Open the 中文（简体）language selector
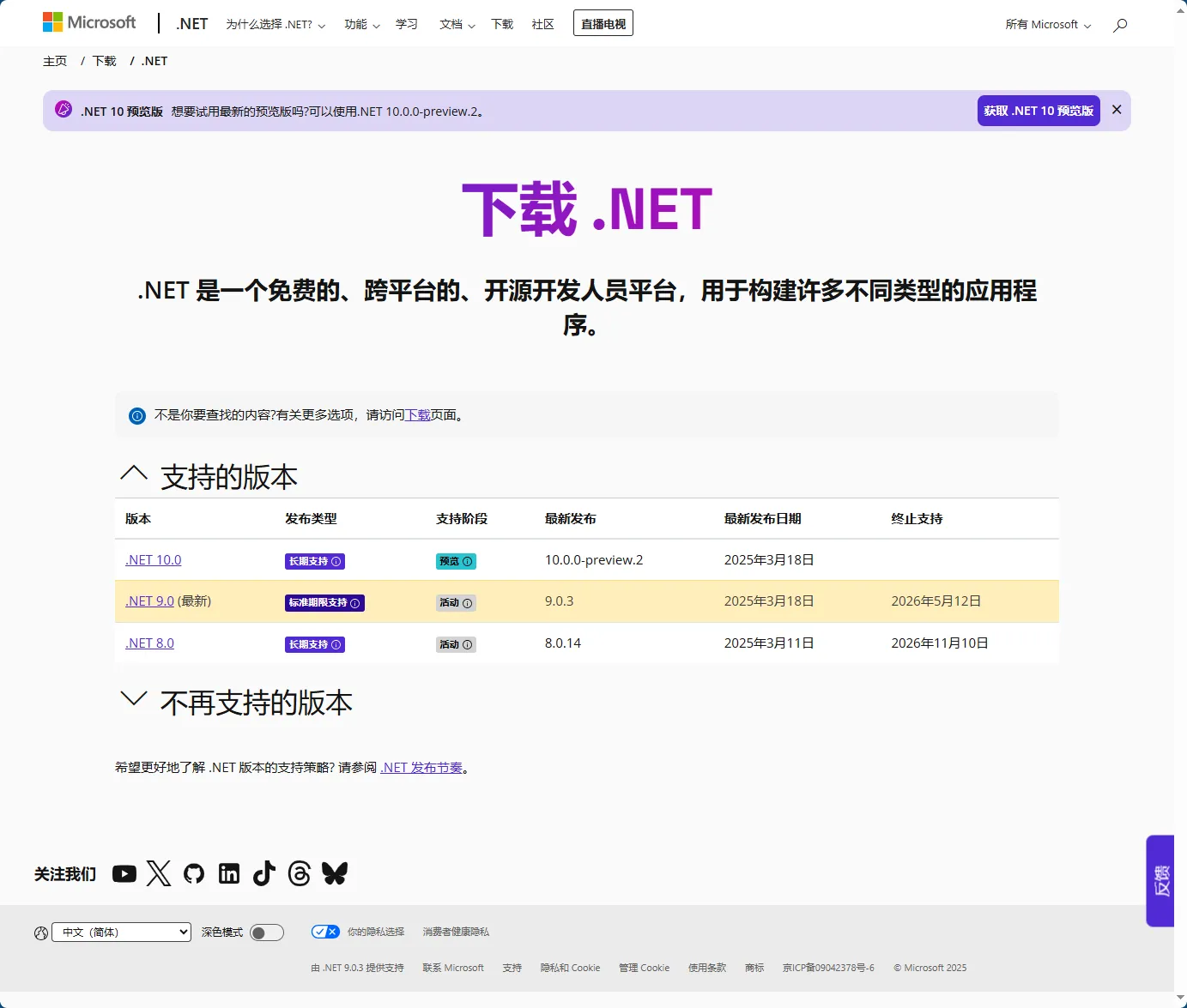The image size is (1187, 1008). coord(121,932)
